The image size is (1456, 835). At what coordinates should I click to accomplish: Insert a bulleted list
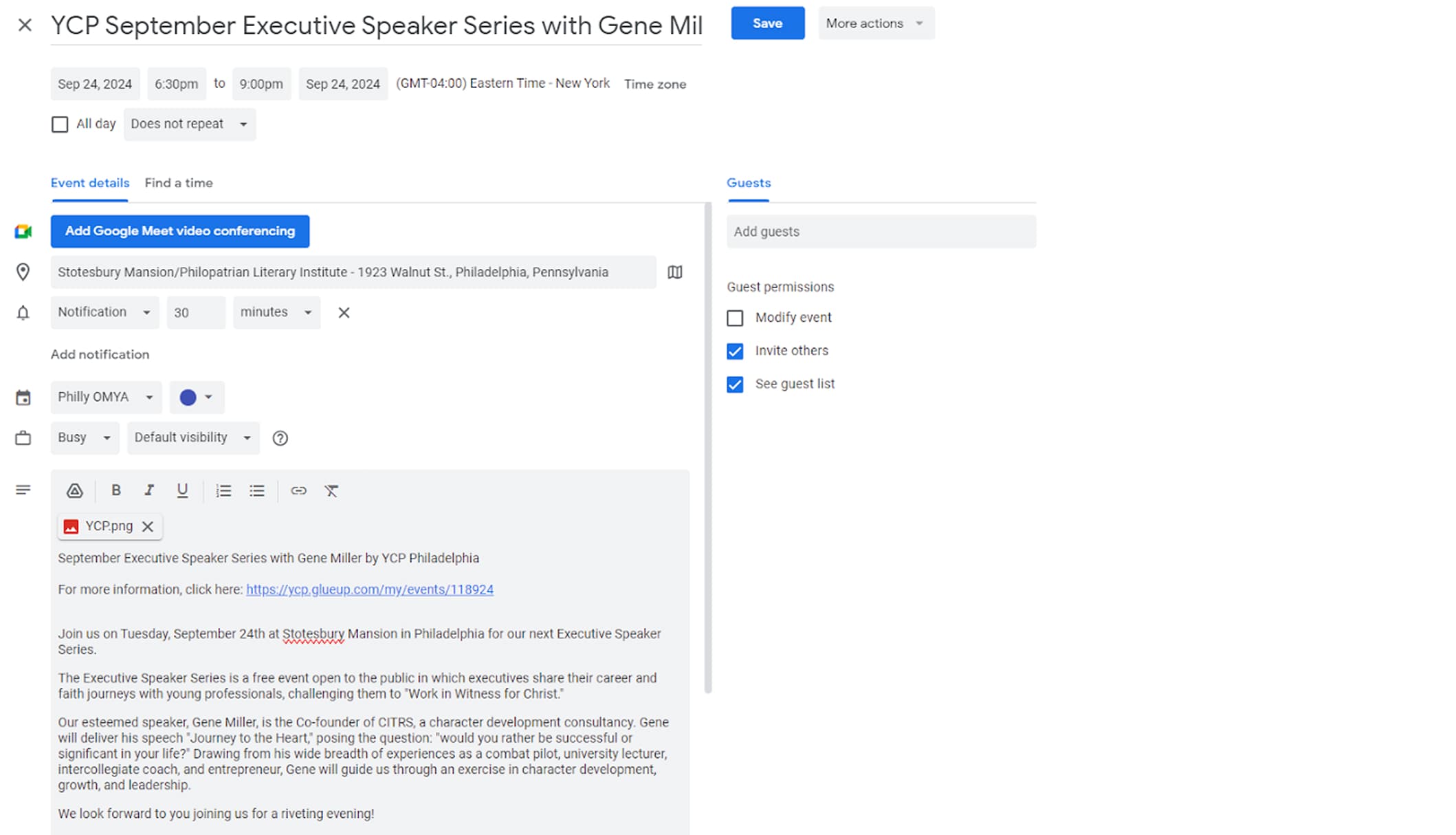pos(256,490)
